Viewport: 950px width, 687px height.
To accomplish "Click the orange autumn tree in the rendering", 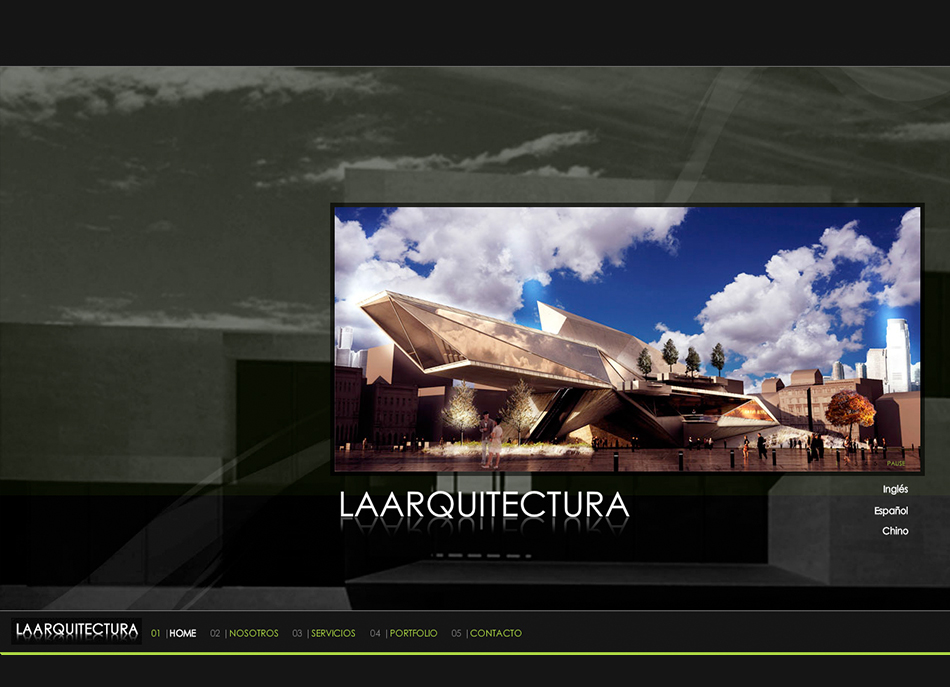I will (850, 408).
